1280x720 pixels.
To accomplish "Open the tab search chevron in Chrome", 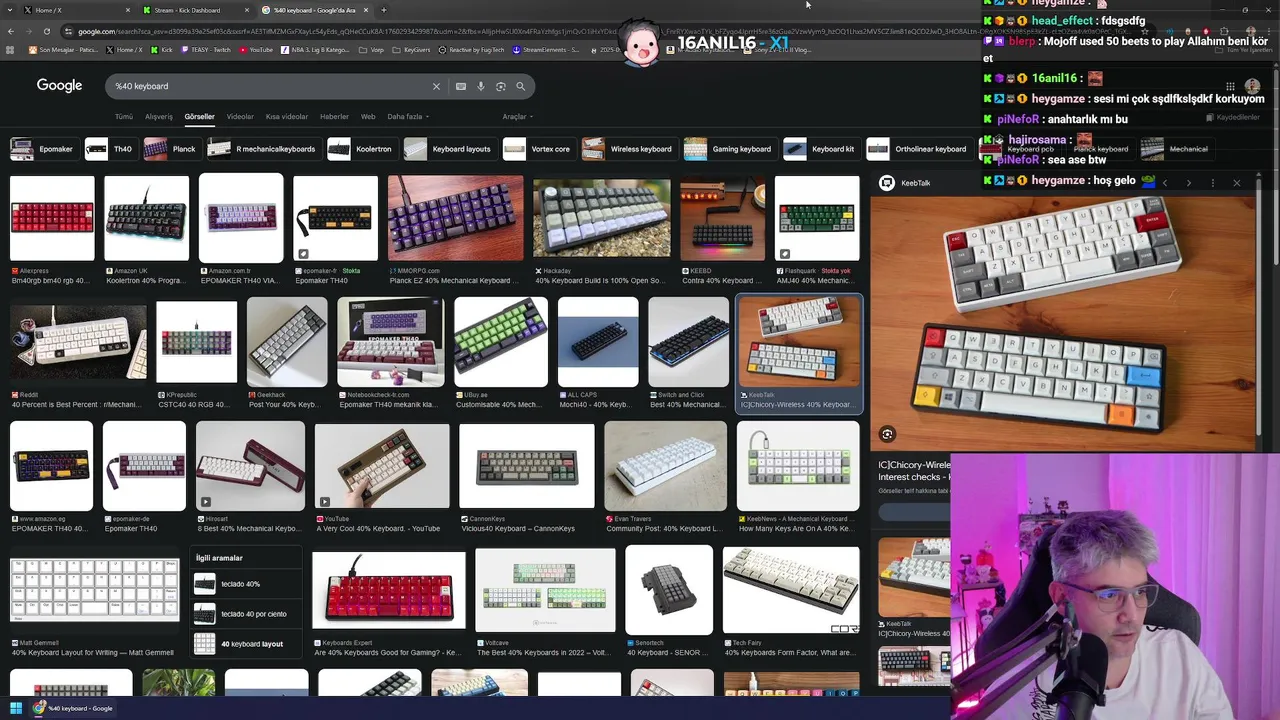I will pos(10,10).
